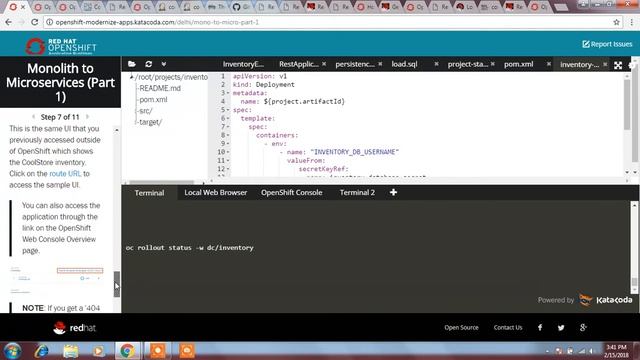This screenshot has width=640, height=360.
Task: Close the pom.xml editor tab
Action: pyautogui.click(x=549, y=64)
